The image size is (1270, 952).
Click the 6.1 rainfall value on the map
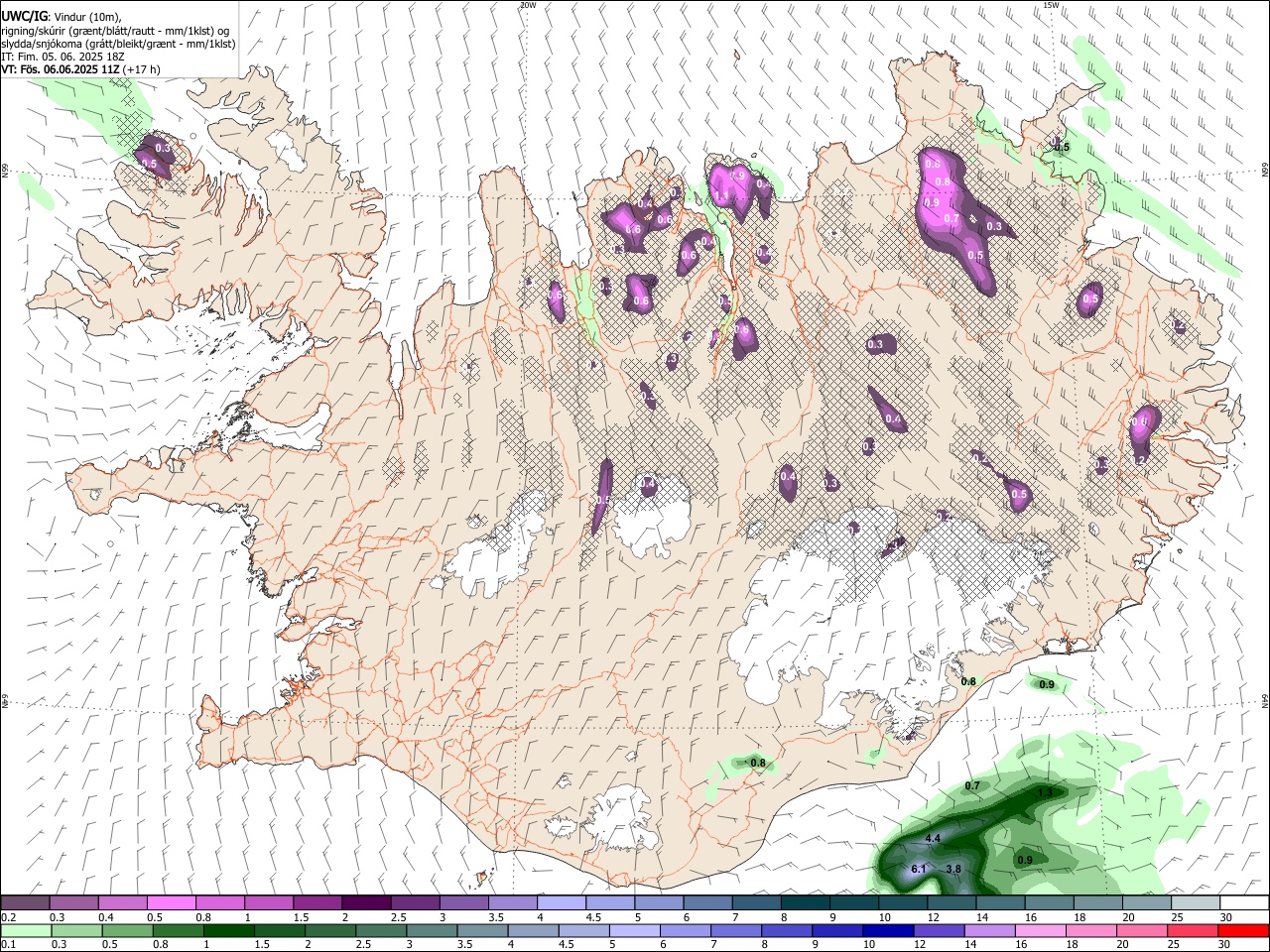pyautogui.click(x=919, y=870)
